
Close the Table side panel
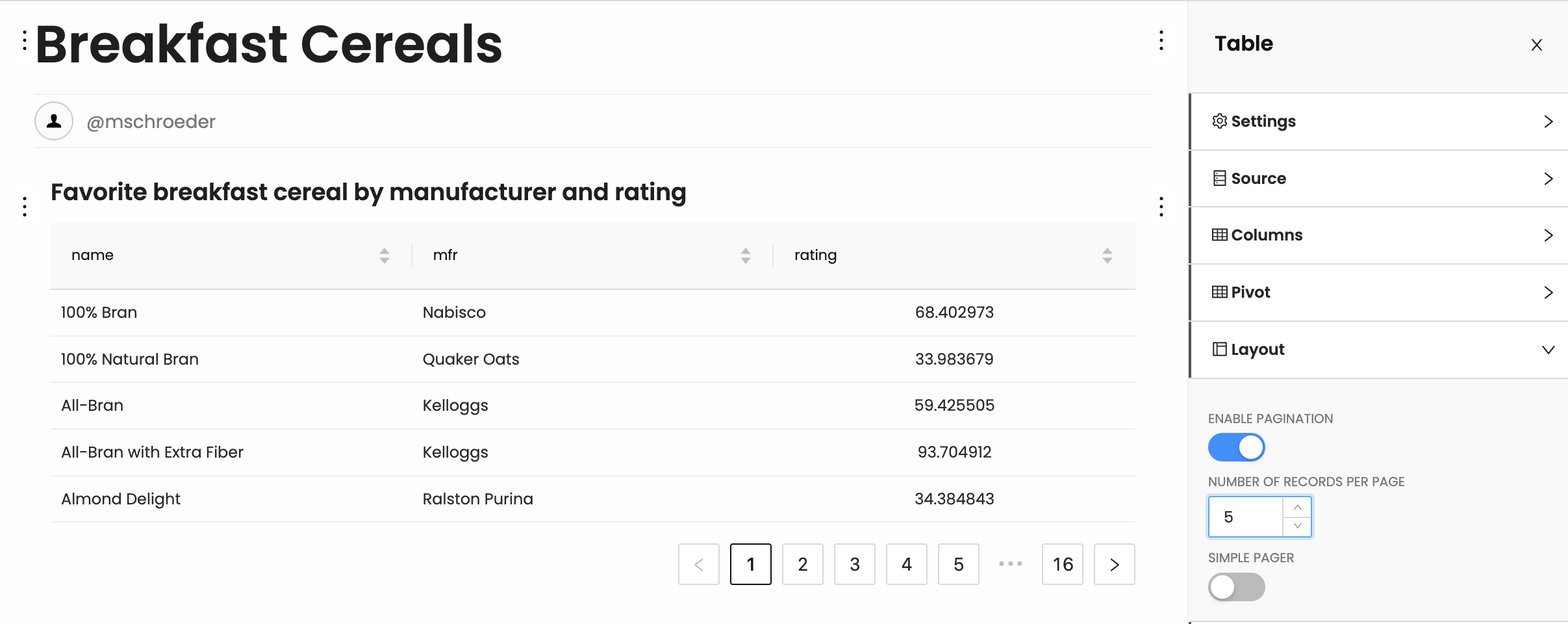(1536, 45)
